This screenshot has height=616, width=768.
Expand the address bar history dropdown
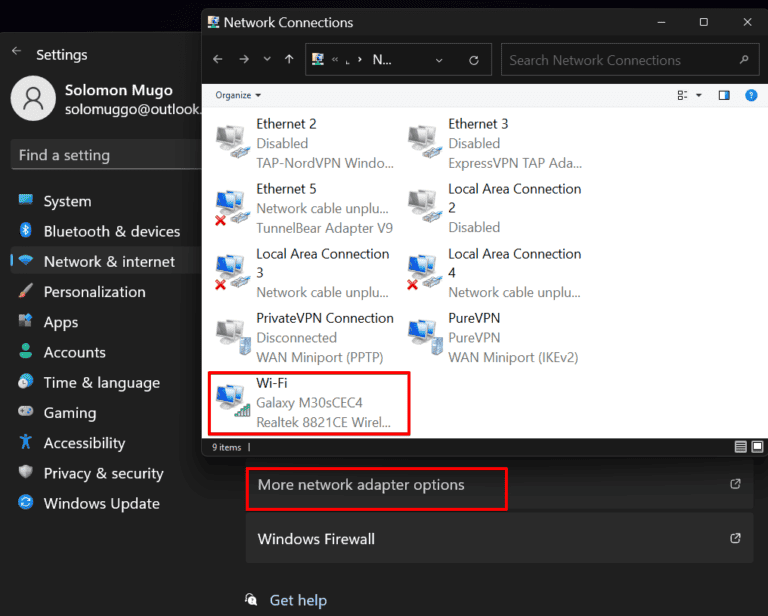[x=439, y=60]
